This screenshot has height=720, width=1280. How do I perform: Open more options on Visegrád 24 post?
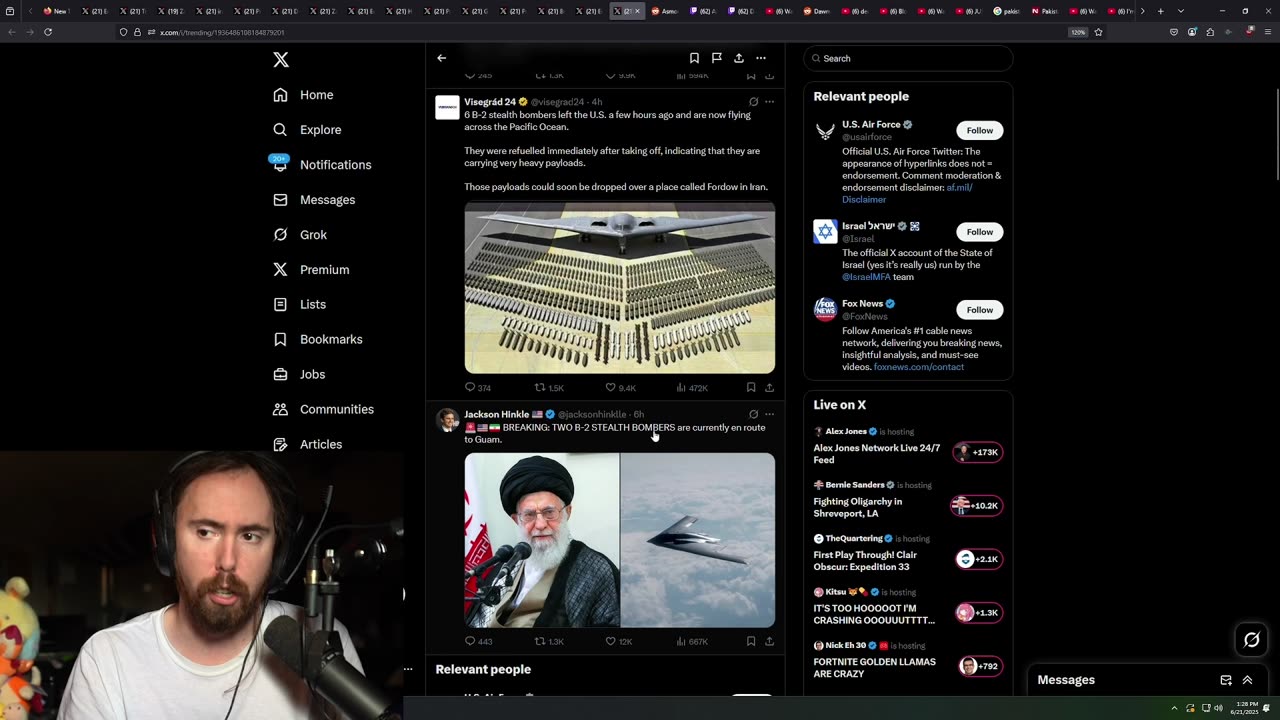point(769,102)
